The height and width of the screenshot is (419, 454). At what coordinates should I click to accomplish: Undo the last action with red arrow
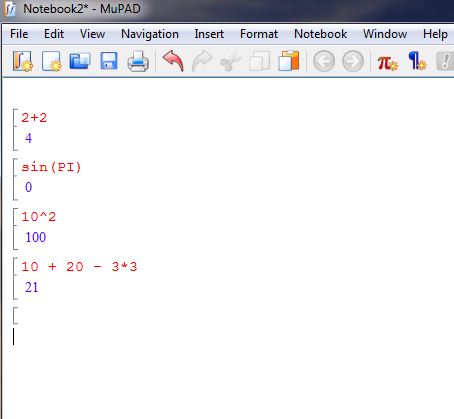173,61
